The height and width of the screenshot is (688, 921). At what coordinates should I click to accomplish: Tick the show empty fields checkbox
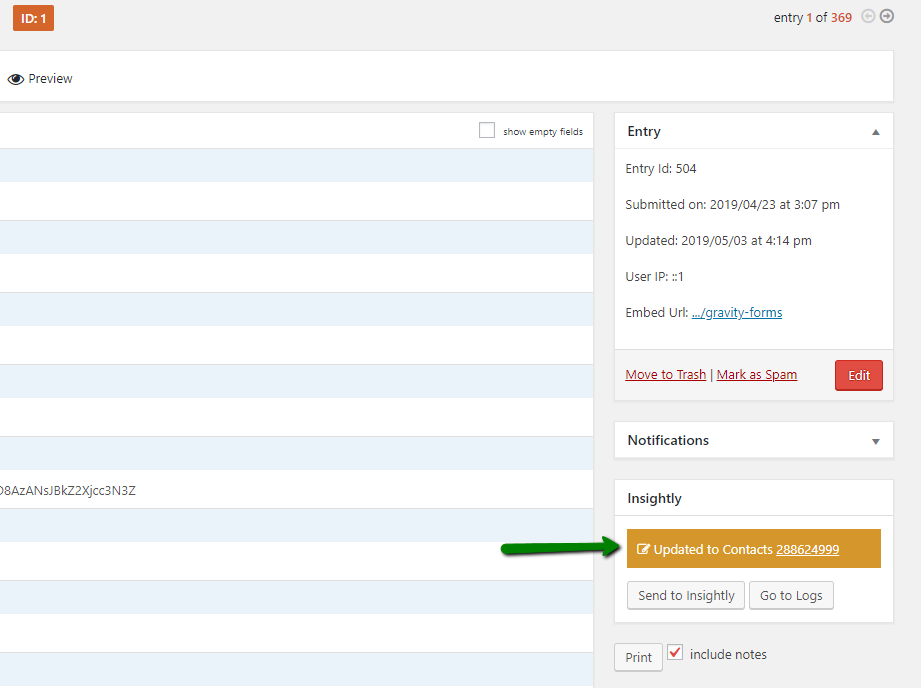click(487, 130)
